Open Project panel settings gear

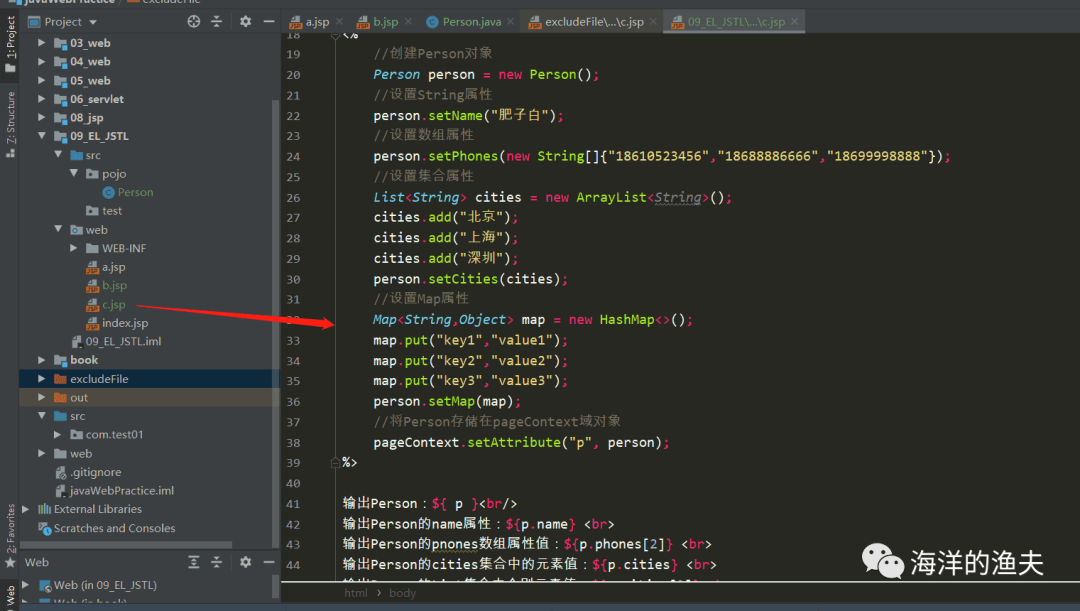pos(245,21)
